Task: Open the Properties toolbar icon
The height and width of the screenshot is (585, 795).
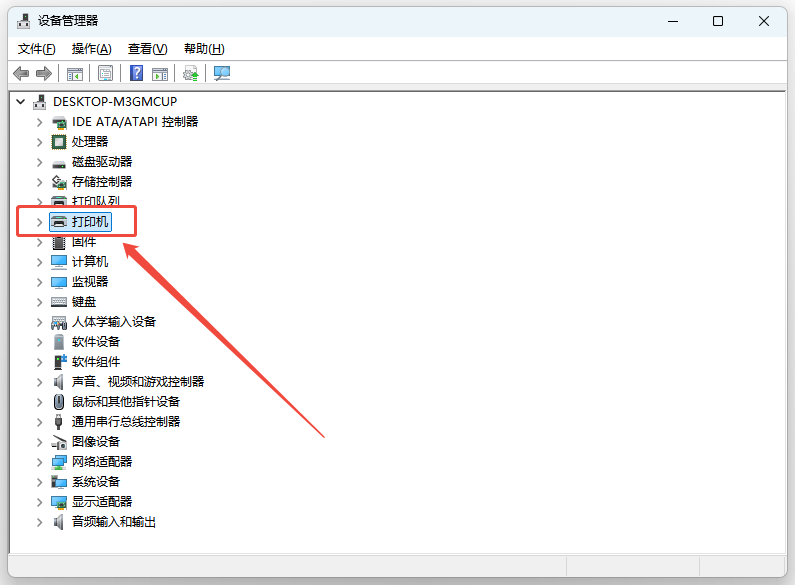Action: (105, 74)
